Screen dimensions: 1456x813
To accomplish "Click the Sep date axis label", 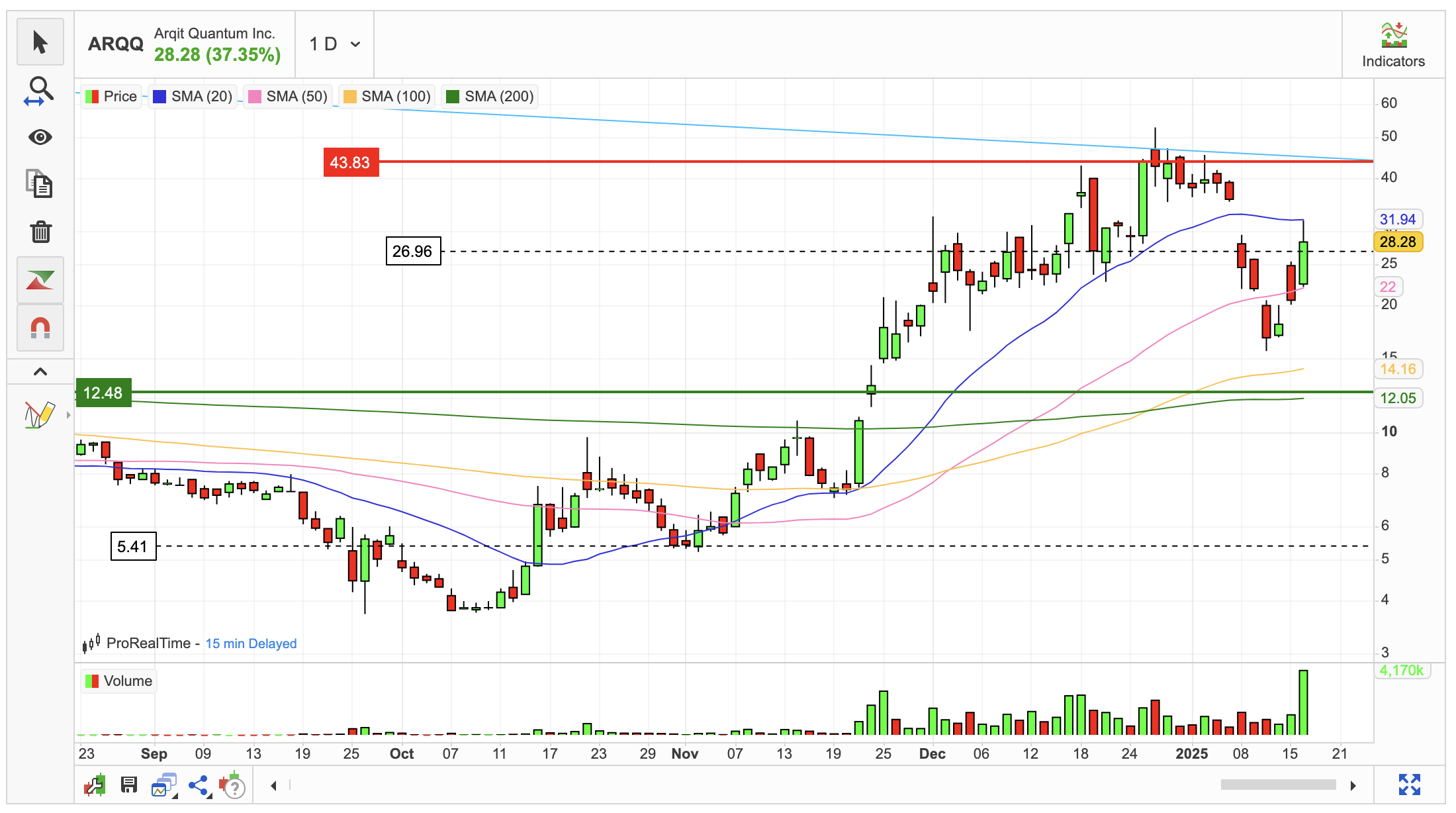I will (x=154, y=753).
